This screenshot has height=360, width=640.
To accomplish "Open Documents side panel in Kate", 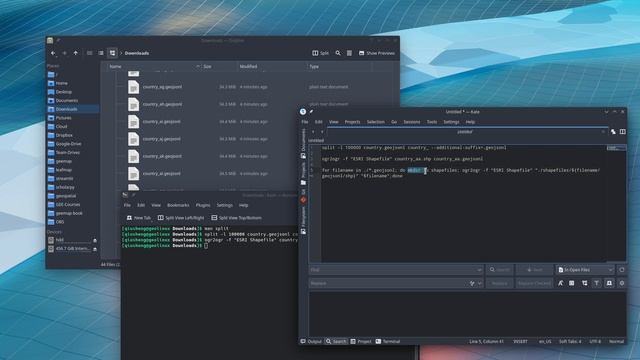I will [303, 143].
